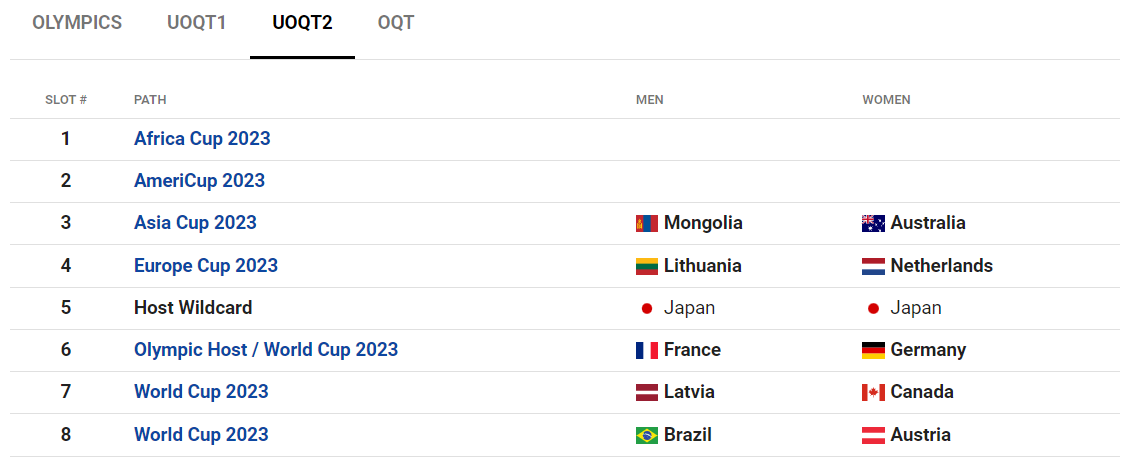Click the Netherlands flag icon
This screenshot has height=457, width=1121.
pos(873,266)
